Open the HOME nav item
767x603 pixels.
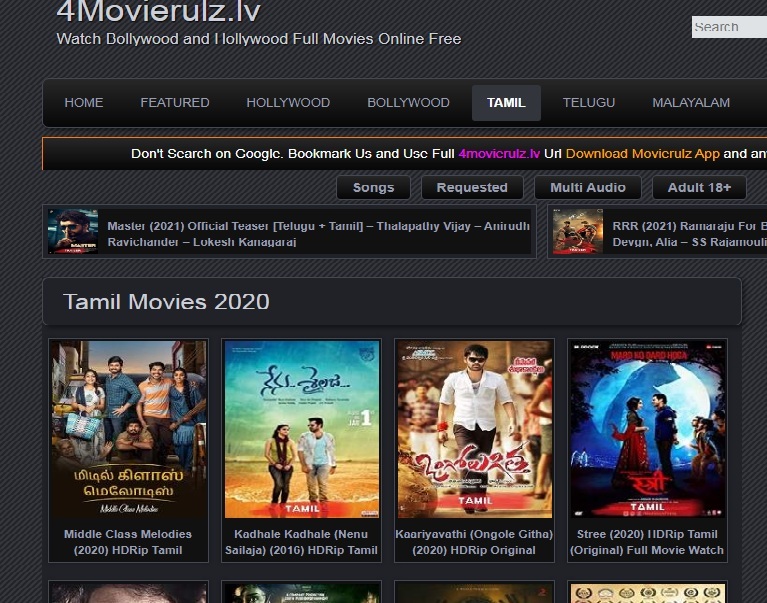tap(84, 103)
